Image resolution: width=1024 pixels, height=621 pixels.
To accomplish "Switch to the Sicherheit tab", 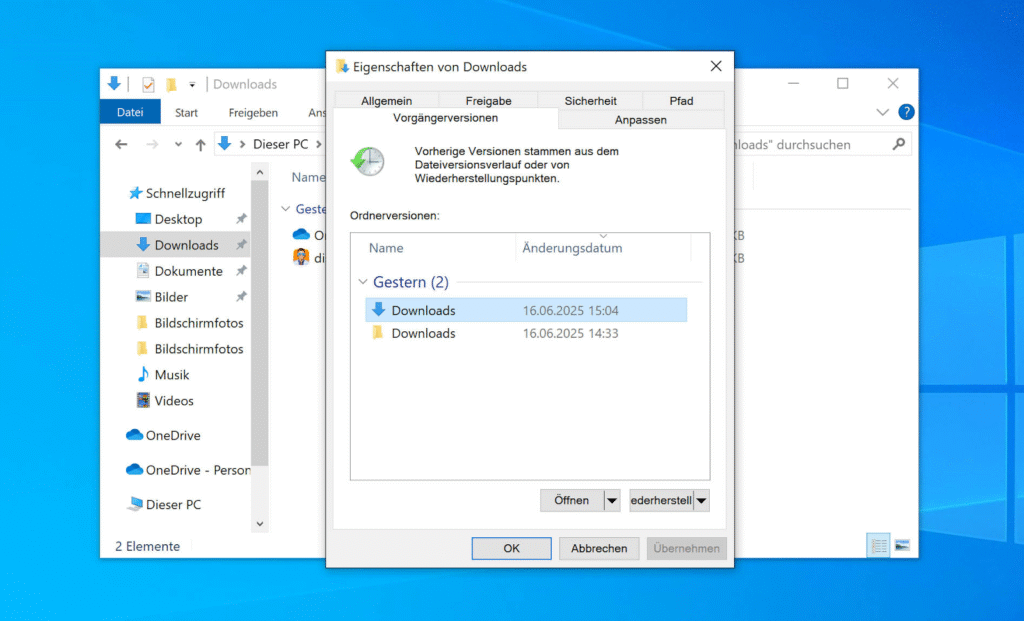I will pyautogui.click(x=590, y=101).
